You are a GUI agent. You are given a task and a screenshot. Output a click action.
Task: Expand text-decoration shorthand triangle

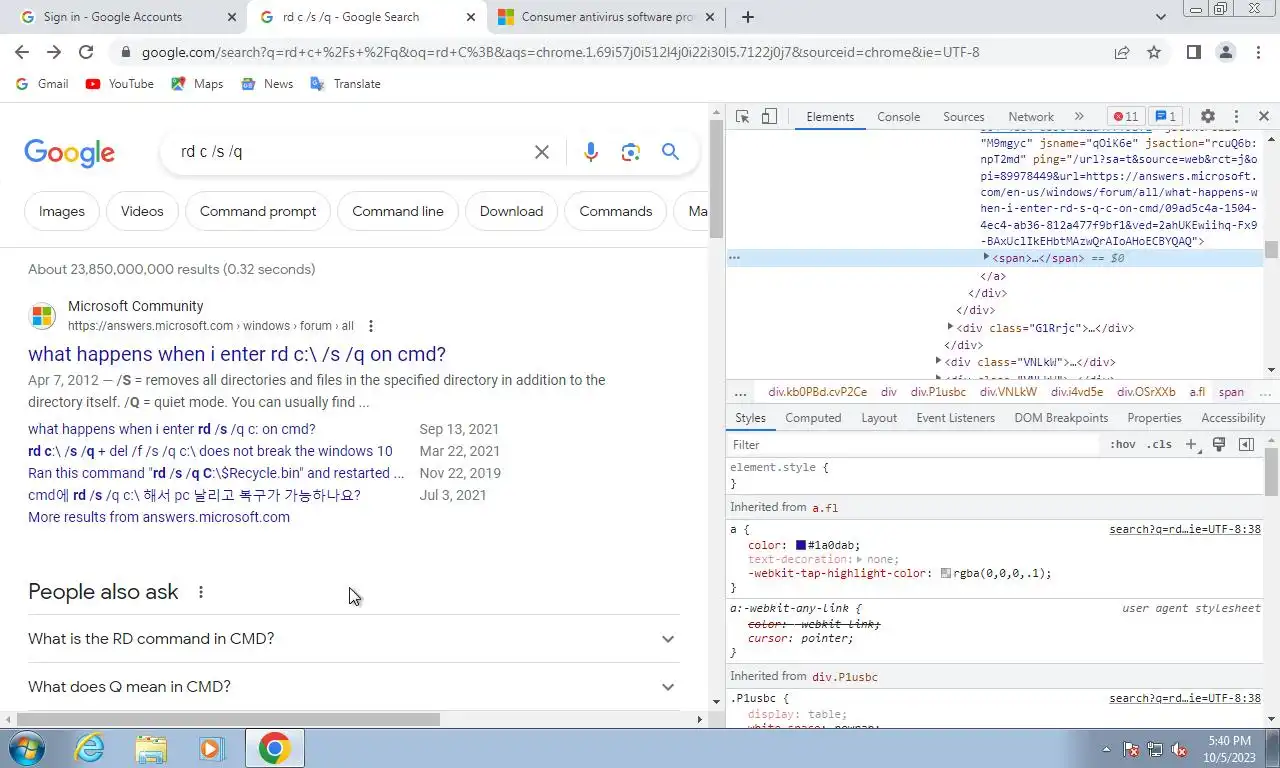(x=860, y=560)
